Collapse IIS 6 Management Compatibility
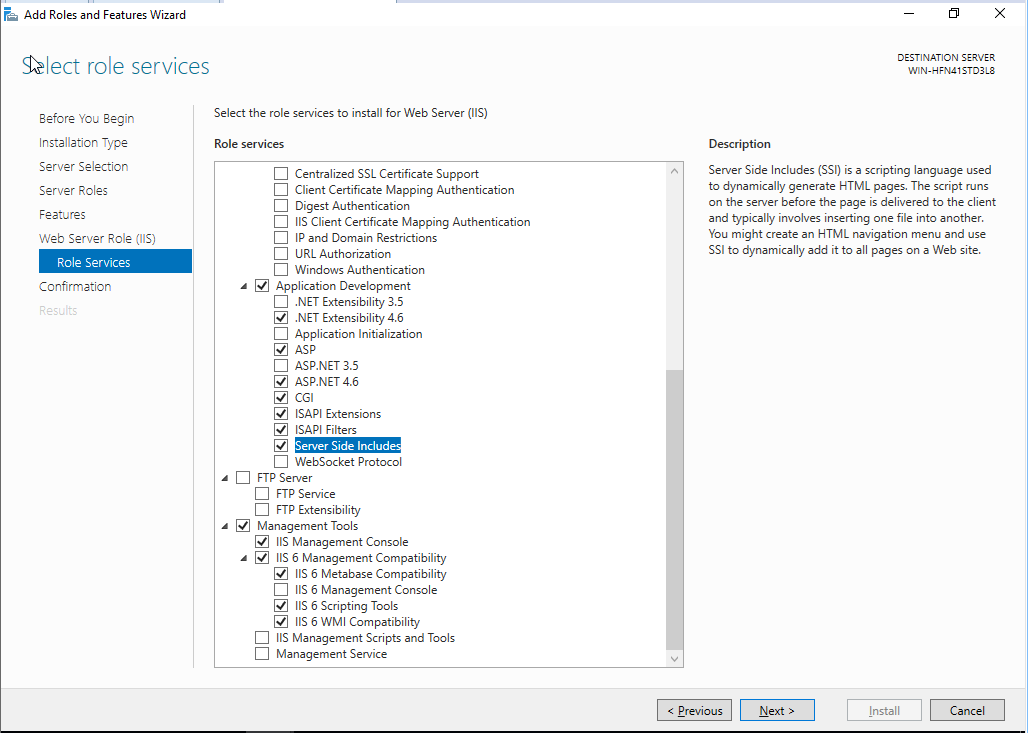The width and height of the screenshot is (1028, 733). (243, 557)
